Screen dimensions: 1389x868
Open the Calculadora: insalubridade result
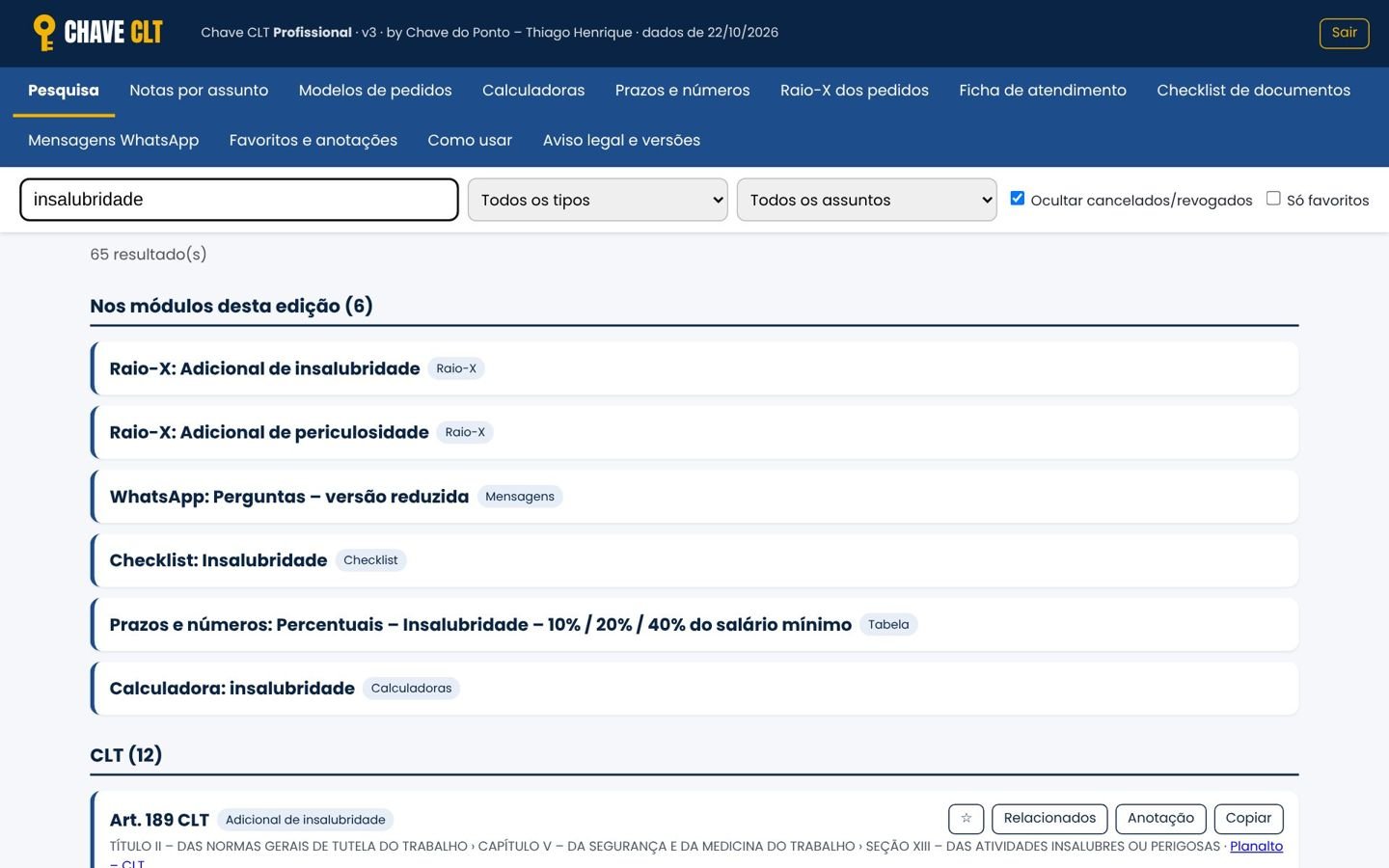coord(694,689)
